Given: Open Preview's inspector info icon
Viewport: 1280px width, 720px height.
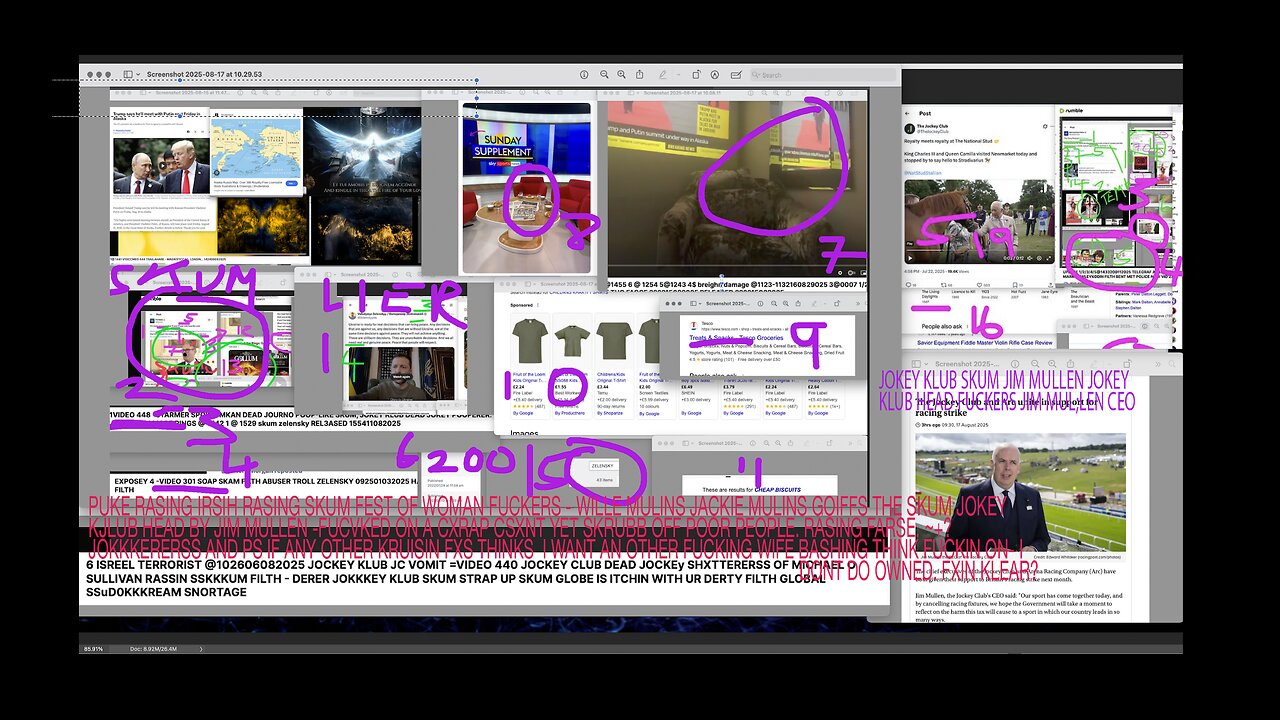Looking at the screenshot, I should pyautogui.click(x=584, y=75).
